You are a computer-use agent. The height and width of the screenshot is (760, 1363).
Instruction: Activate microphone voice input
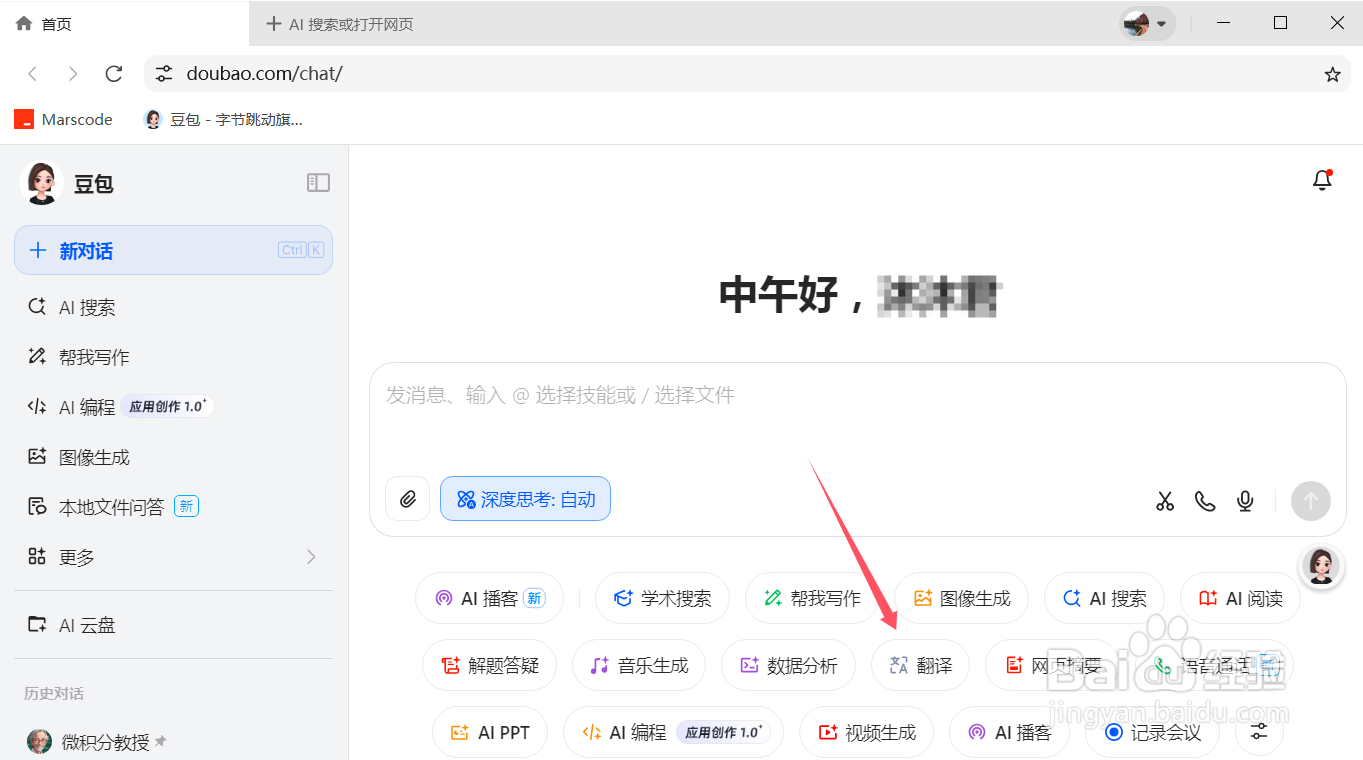(1245, 501)
